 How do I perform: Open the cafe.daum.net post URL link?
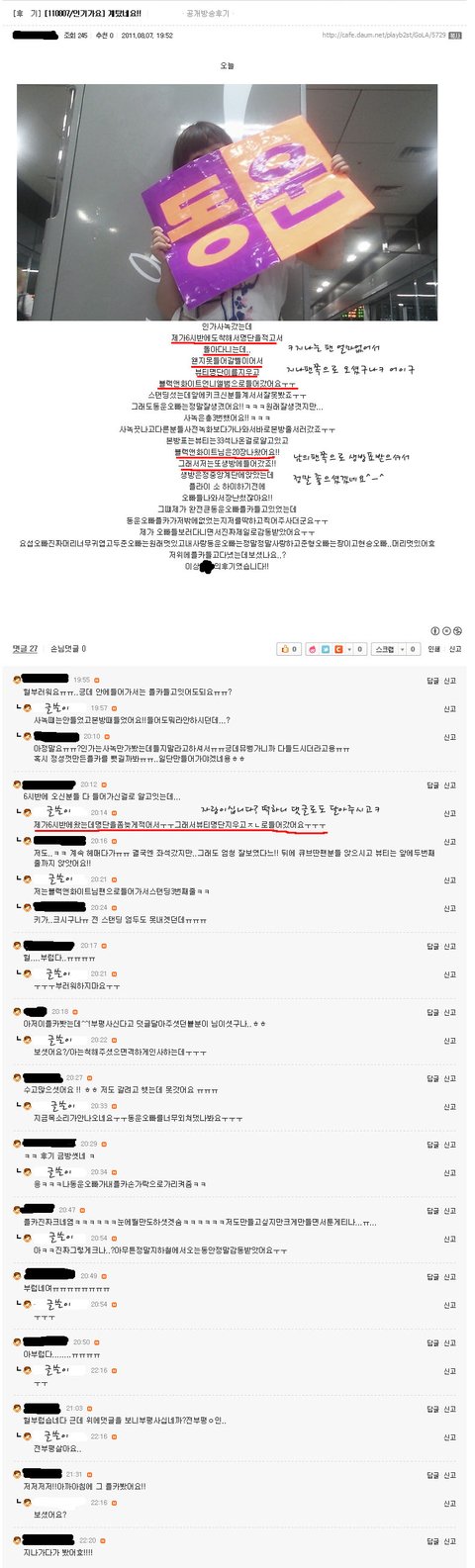[383, 36]
